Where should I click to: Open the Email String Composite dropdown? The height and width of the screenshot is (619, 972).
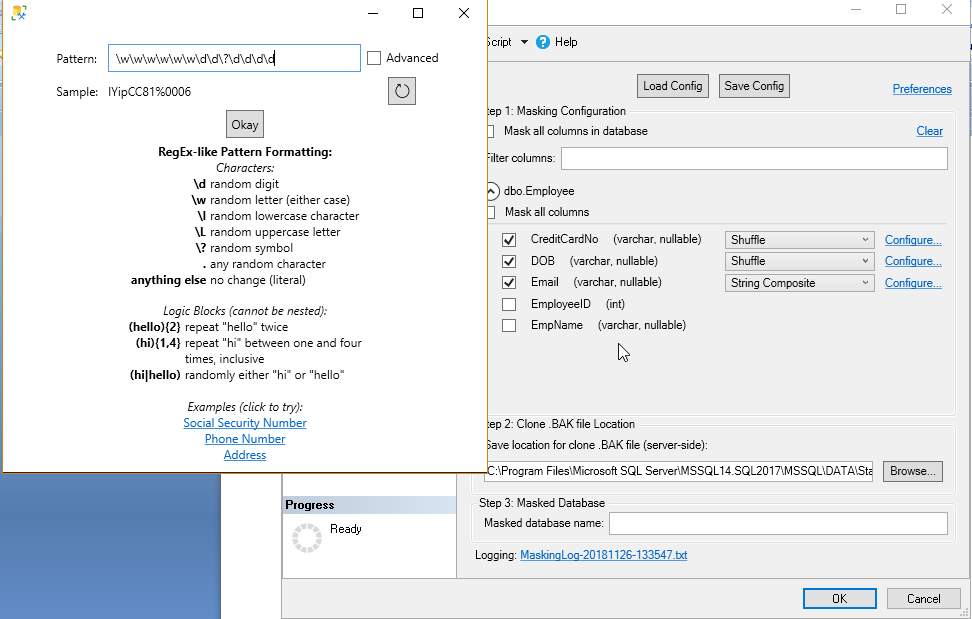pyautogui.click(x=800, y=283)
